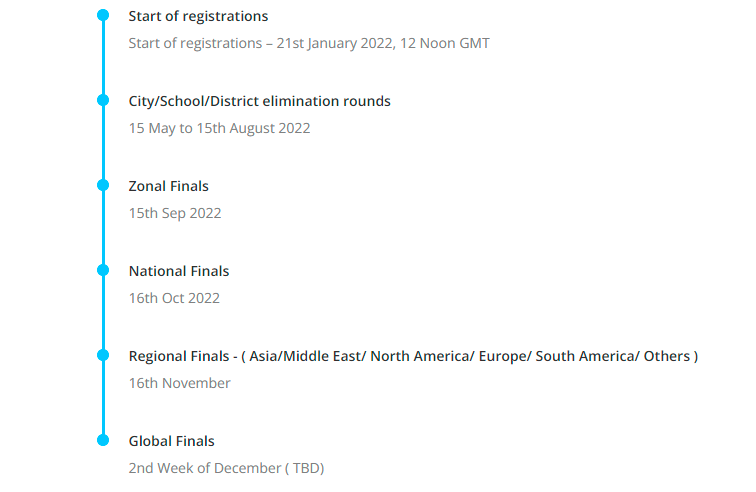Select the City/School/District elimination rounds timeline dot
756x492 pixels.
(x=103, y=101)
